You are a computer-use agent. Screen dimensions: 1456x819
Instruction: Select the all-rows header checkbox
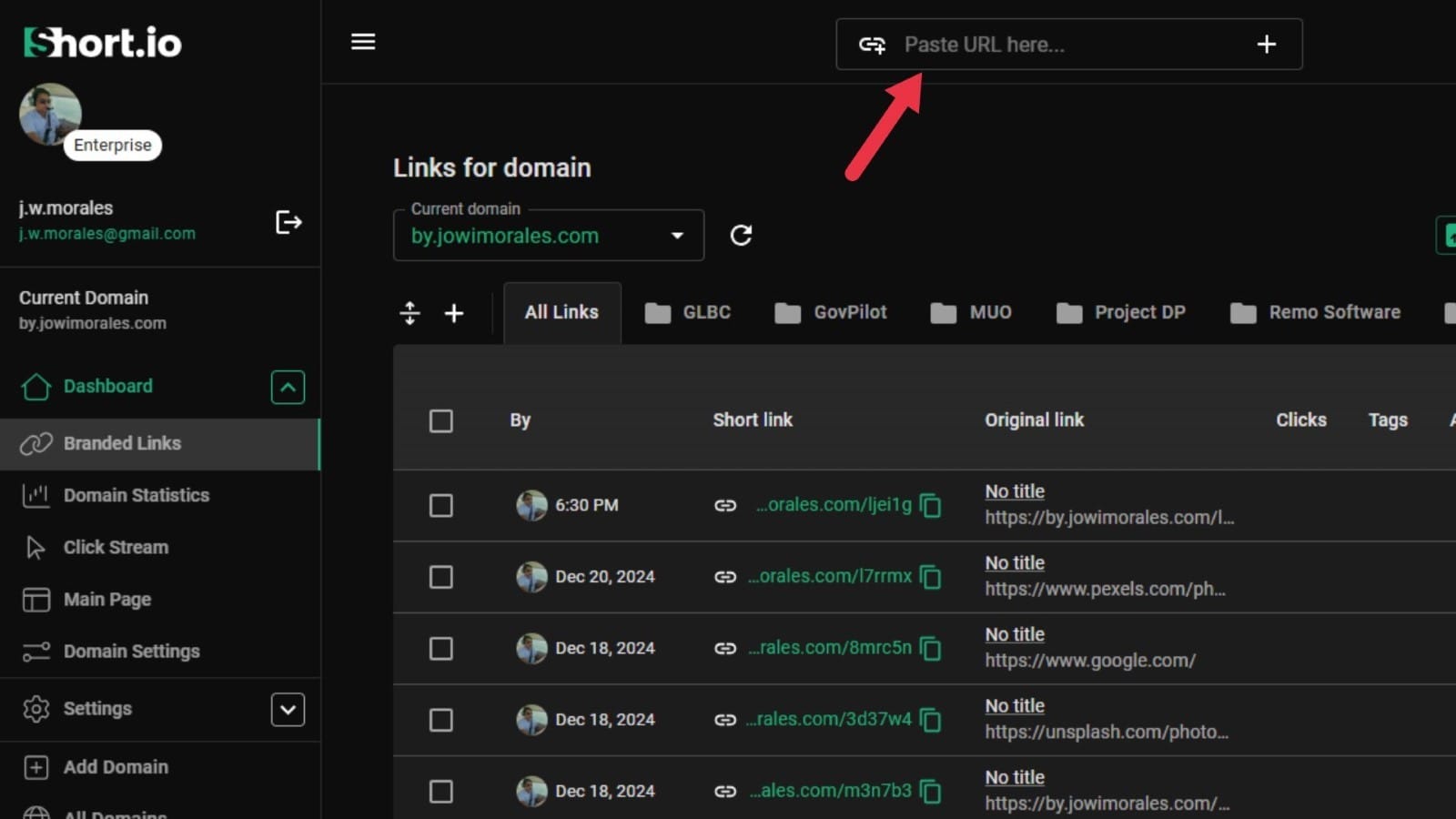pos(441,420)
